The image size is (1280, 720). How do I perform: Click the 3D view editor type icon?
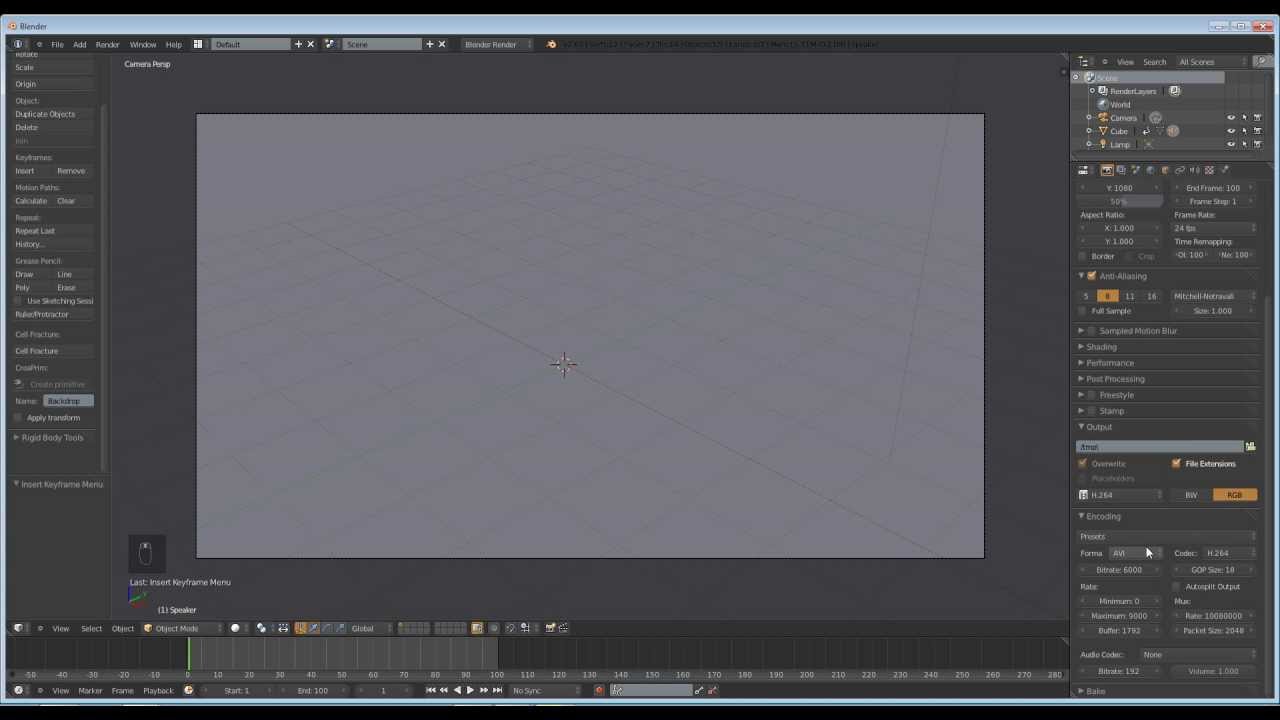(19, 628)
